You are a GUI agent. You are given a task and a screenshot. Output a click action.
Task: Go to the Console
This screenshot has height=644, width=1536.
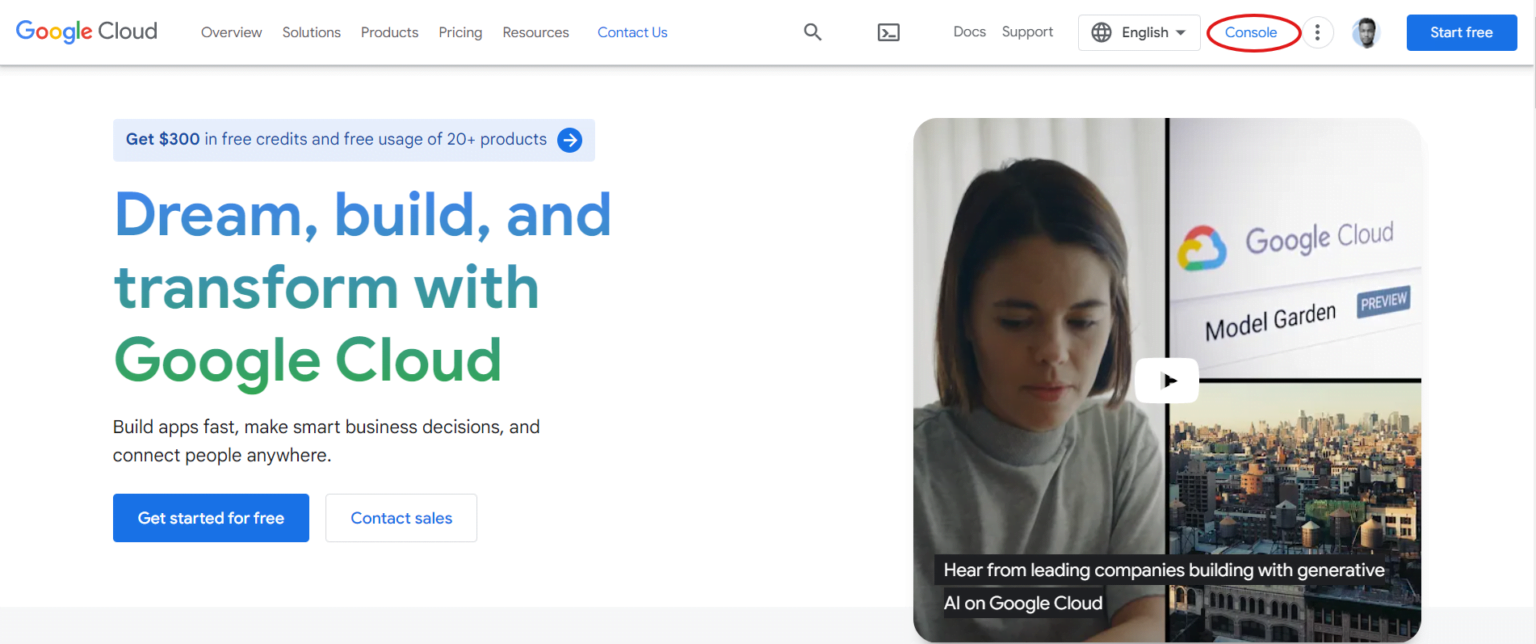pyautogui.click(x=1253, y=31)
